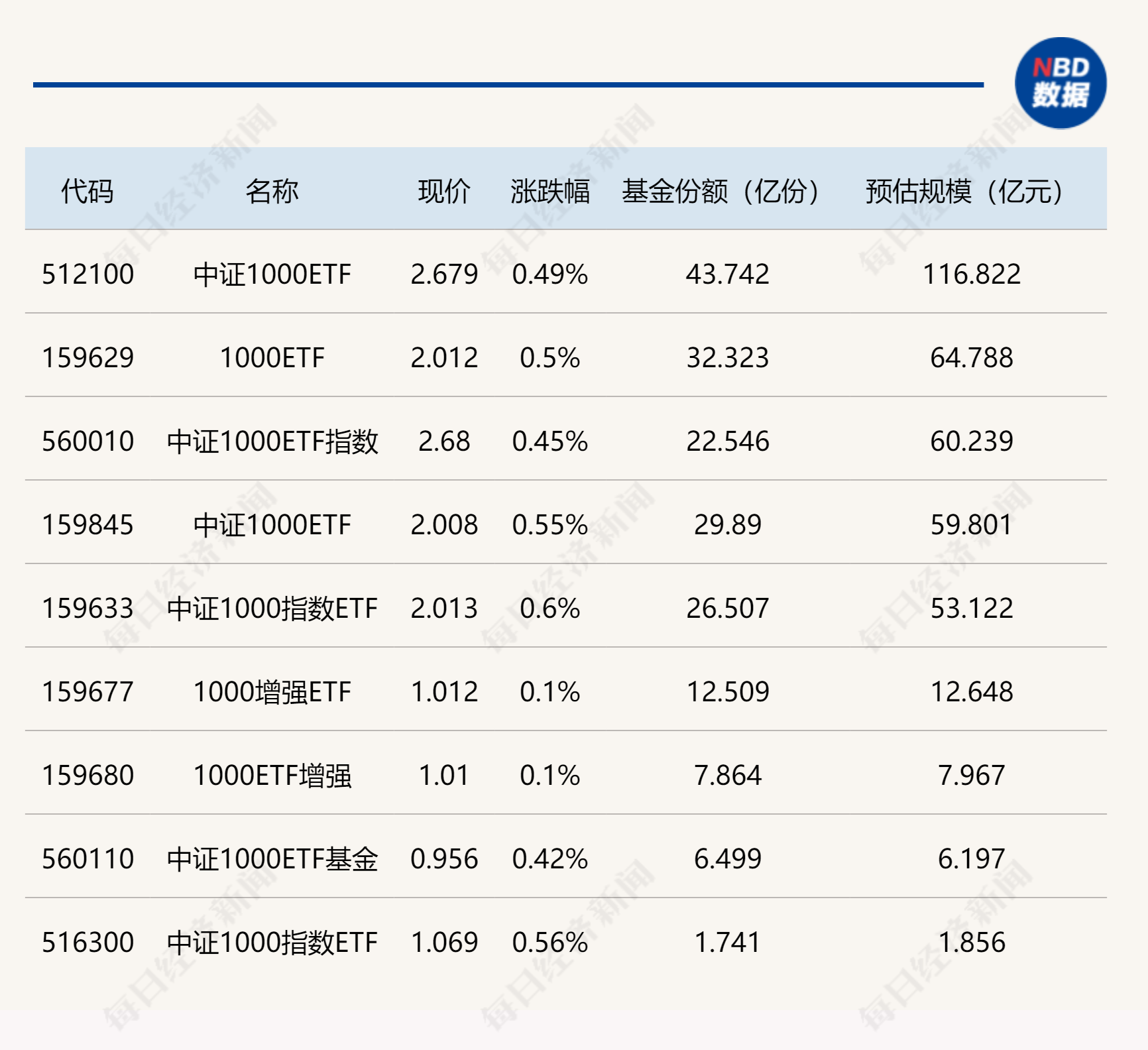
Task: Click the price 1.01
Action: (444, 776)
